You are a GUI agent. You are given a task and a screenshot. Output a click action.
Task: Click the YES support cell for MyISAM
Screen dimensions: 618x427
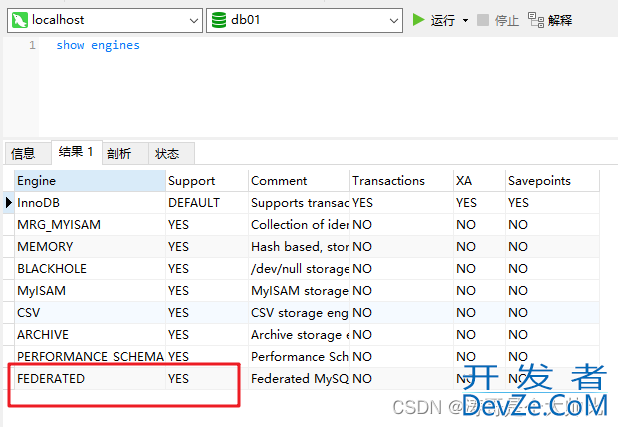[207, 291]
